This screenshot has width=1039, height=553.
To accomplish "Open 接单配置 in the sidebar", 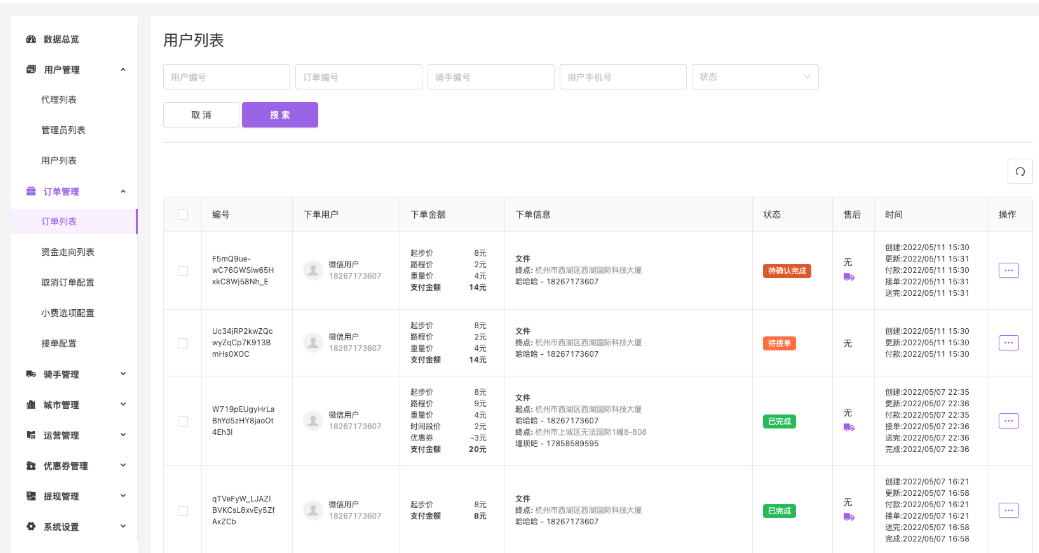I will [59, 344].
